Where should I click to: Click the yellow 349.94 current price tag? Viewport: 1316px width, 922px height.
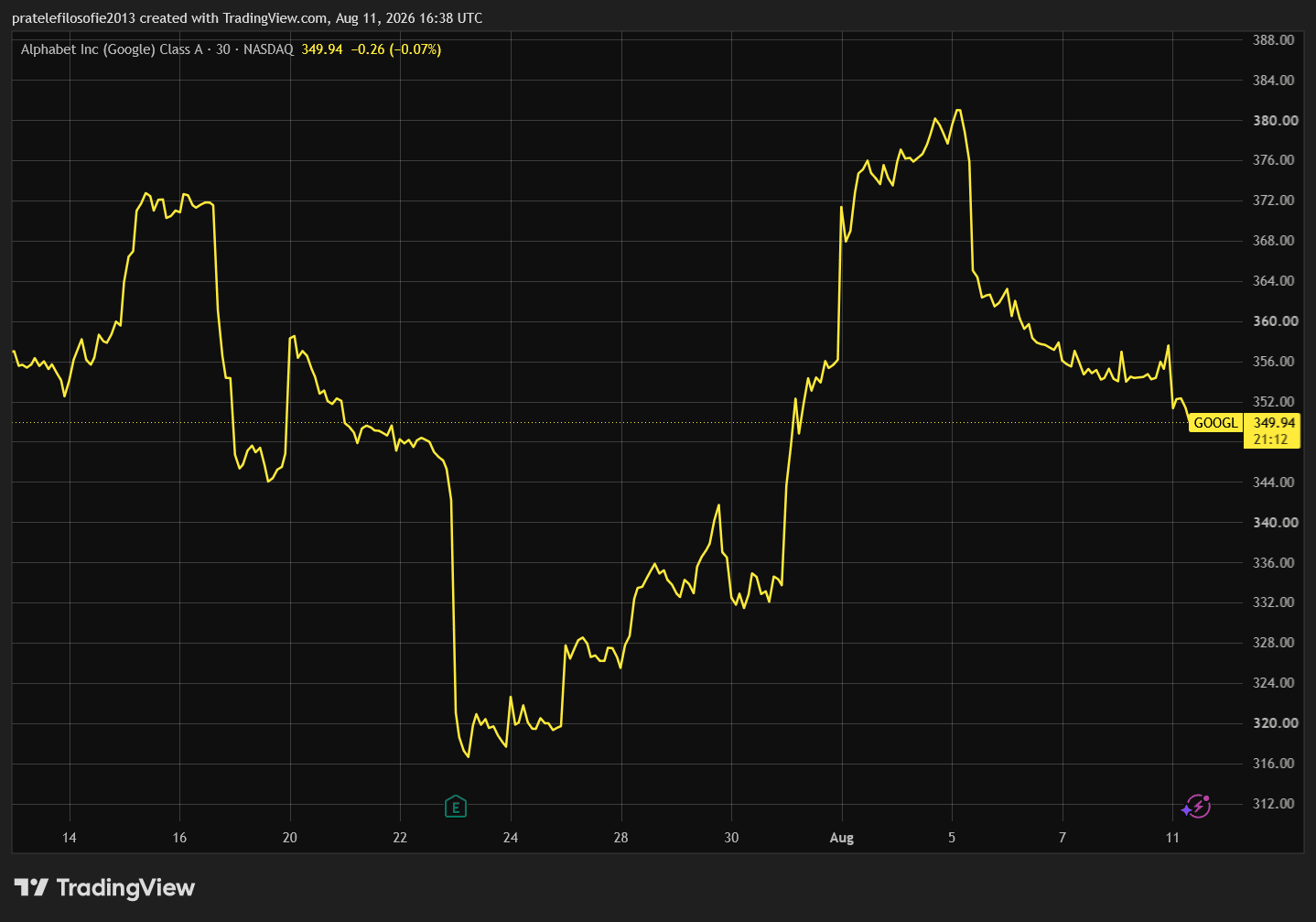[1274, 423]
